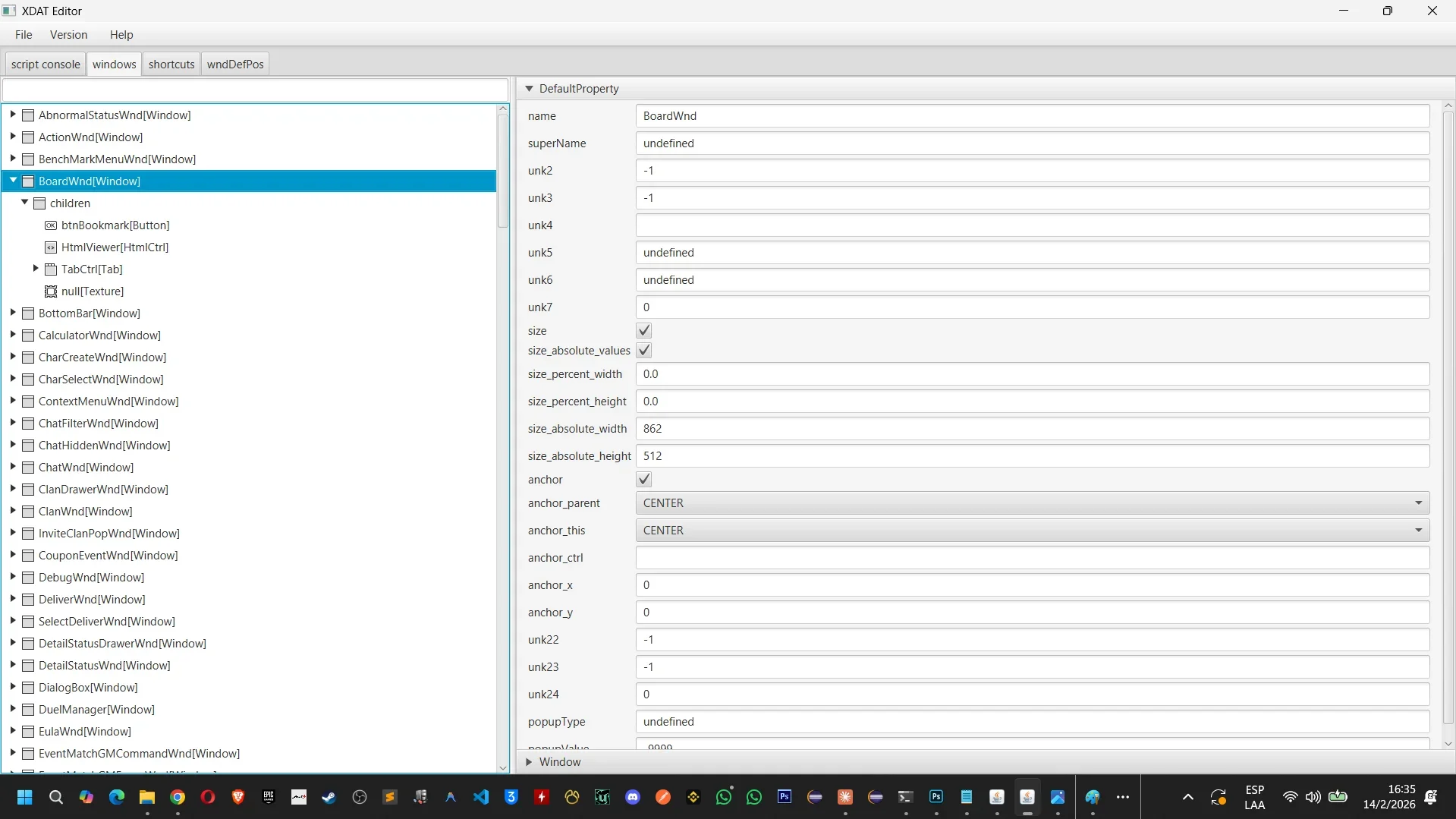Screen dimensions: 1456x819
Task: Click the HtmlViewer HtmlCtrl icon
Action: (51, 247)
